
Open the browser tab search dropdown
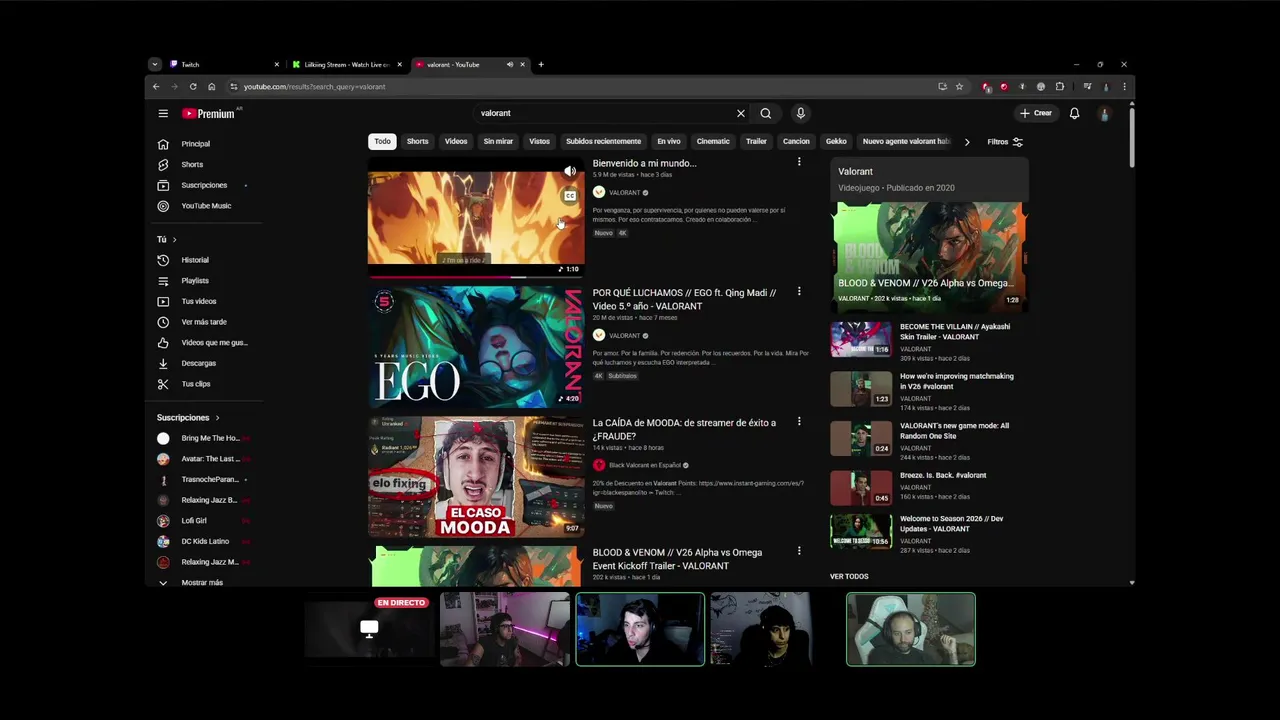(x=154, y=64)
